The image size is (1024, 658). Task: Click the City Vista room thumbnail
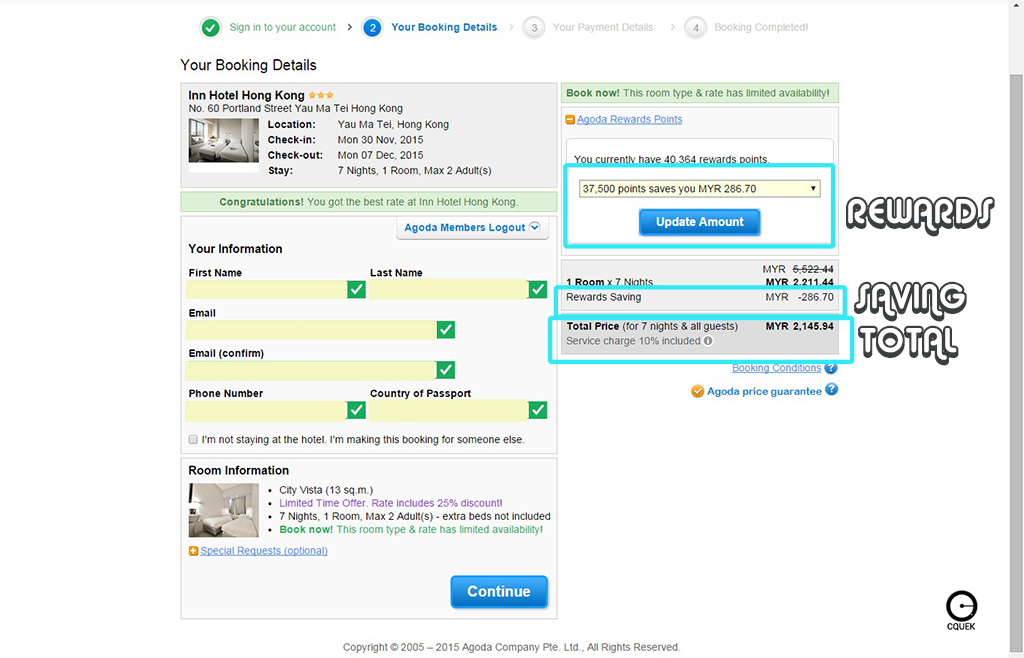223,510
